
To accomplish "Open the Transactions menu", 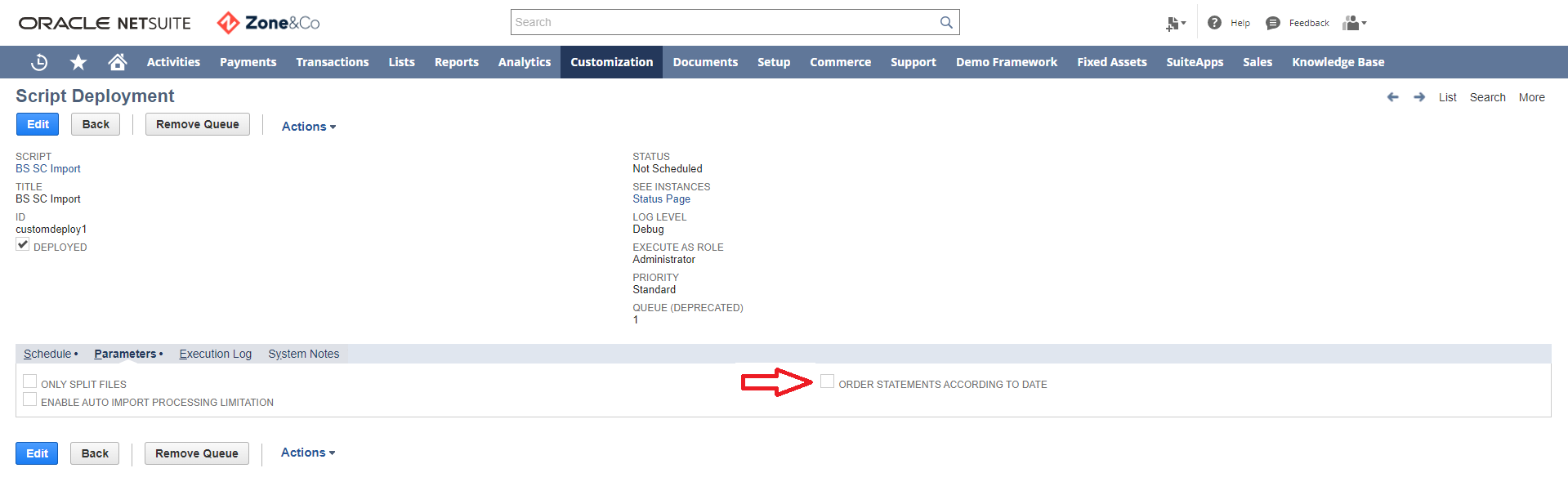I will 333,62.
